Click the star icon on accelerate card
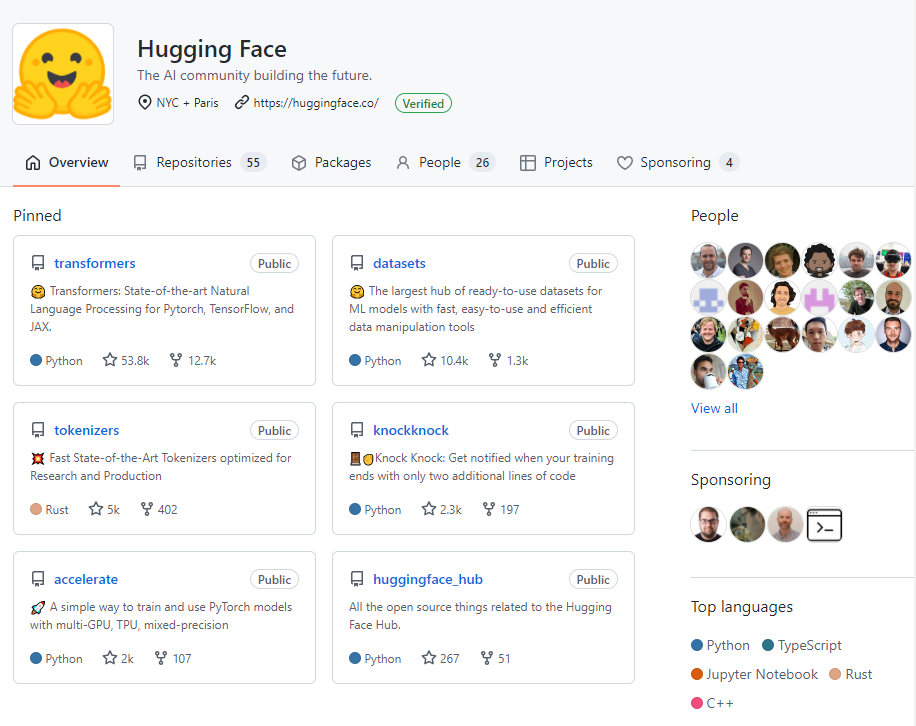The width and height of the screenshot is (916, 726). coord(110,658)
